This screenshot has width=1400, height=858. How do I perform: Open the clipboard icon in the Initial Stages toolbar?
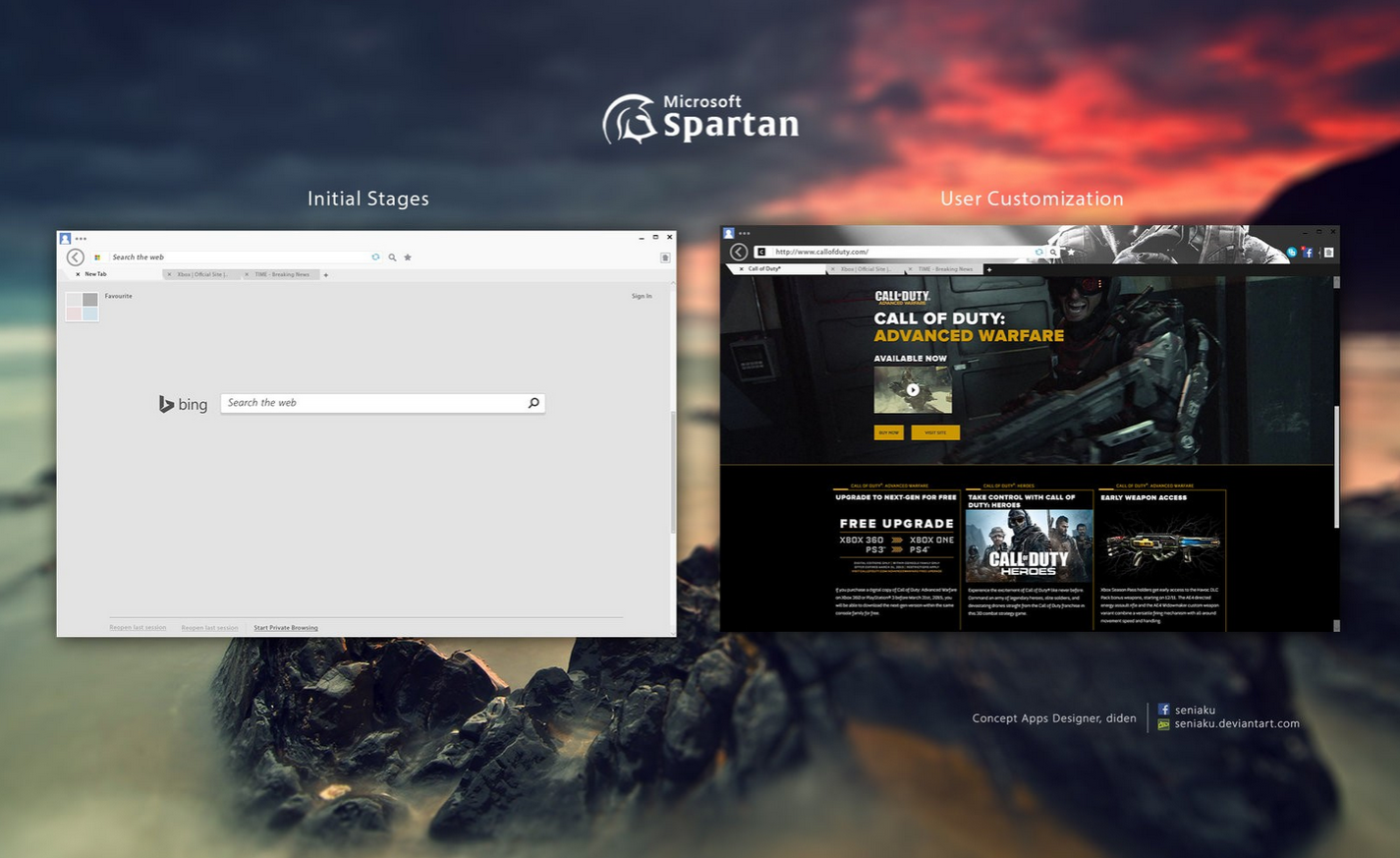click(665, 257)
